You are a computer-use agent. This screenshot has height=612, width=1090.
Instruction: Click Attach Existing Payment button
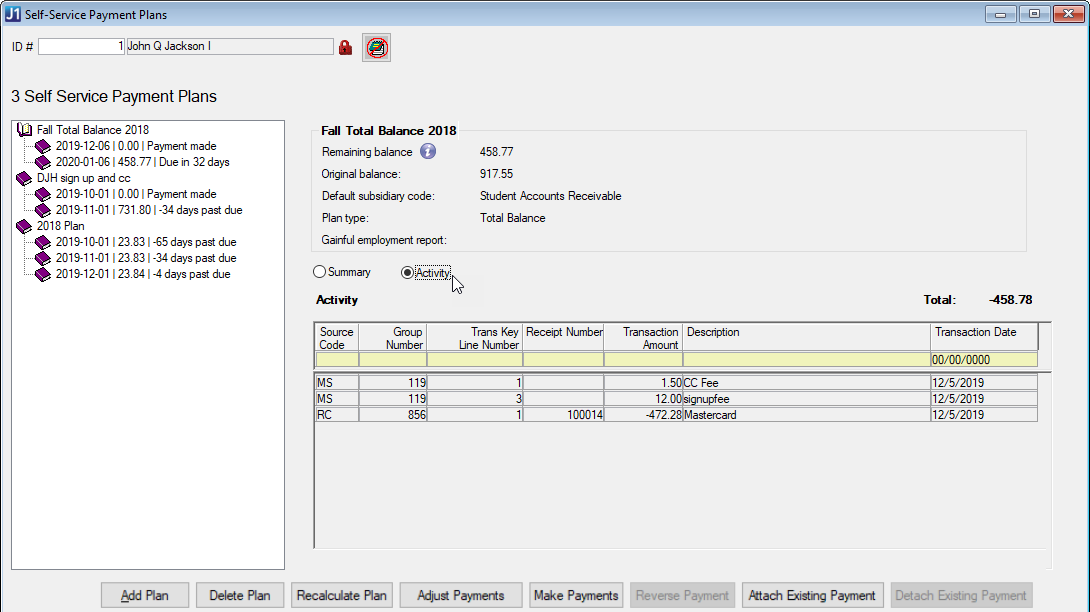pyautogui.click(x=812, y=595)
